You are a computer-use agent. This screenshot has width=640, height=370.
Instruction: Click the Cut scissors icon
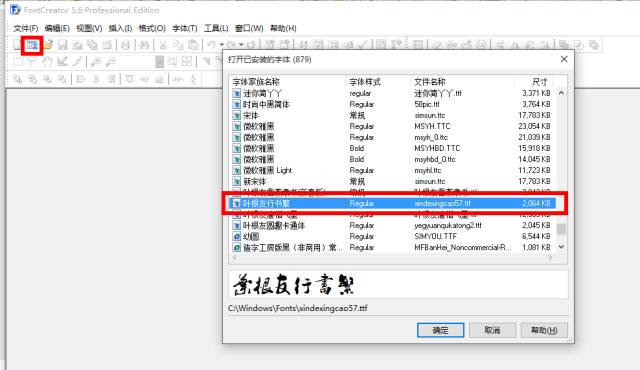pos(163,45)
